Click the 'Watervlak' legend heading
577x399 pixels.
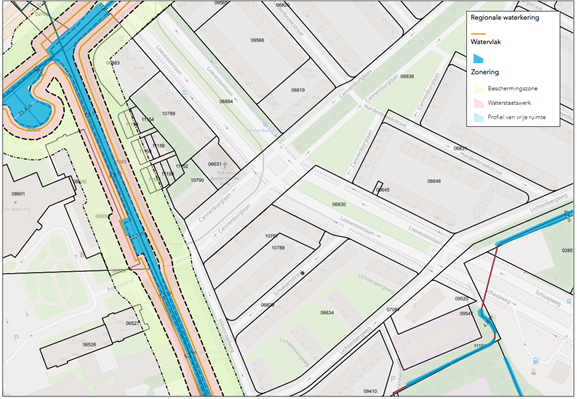[x=486, y=42]
